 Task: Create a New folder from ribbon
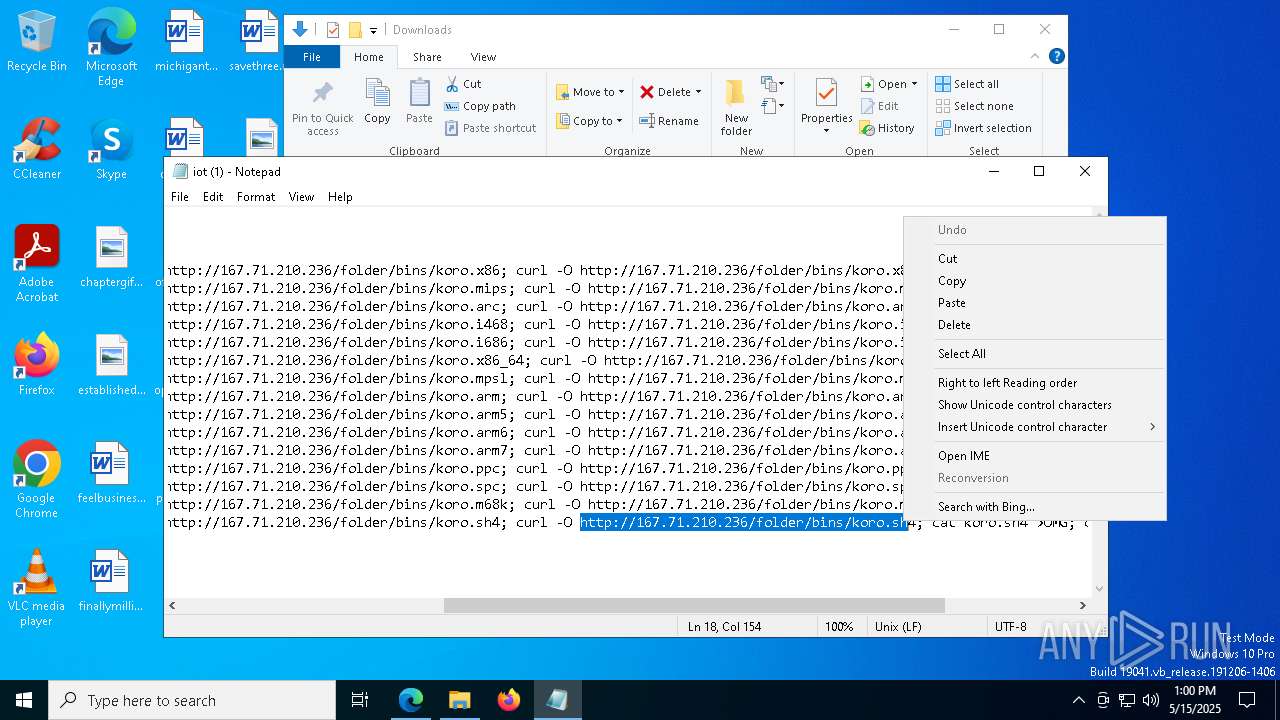tap(736, 108)
